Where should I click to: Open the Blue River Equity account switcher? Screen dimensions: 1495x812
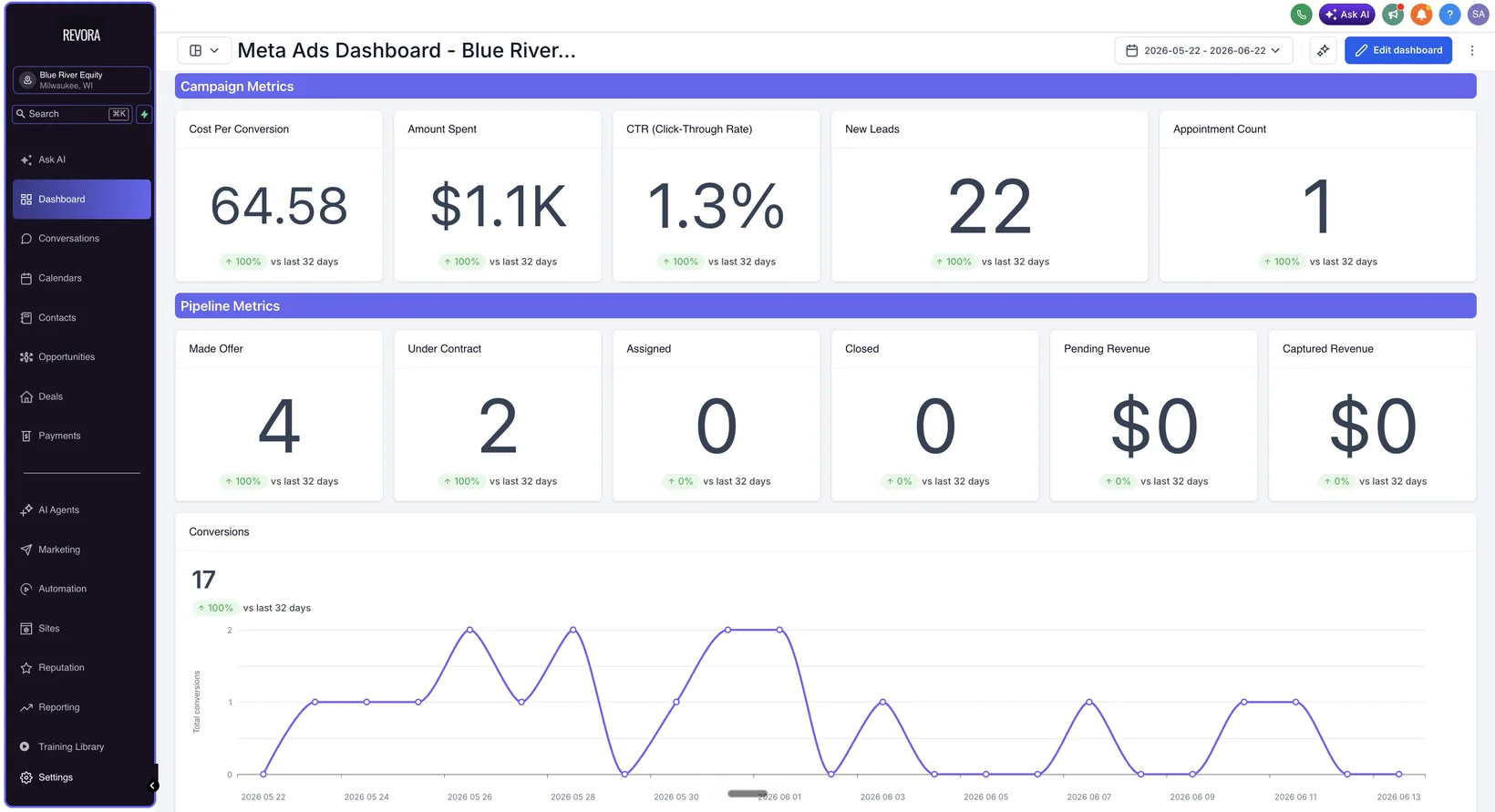pos(82,80)
